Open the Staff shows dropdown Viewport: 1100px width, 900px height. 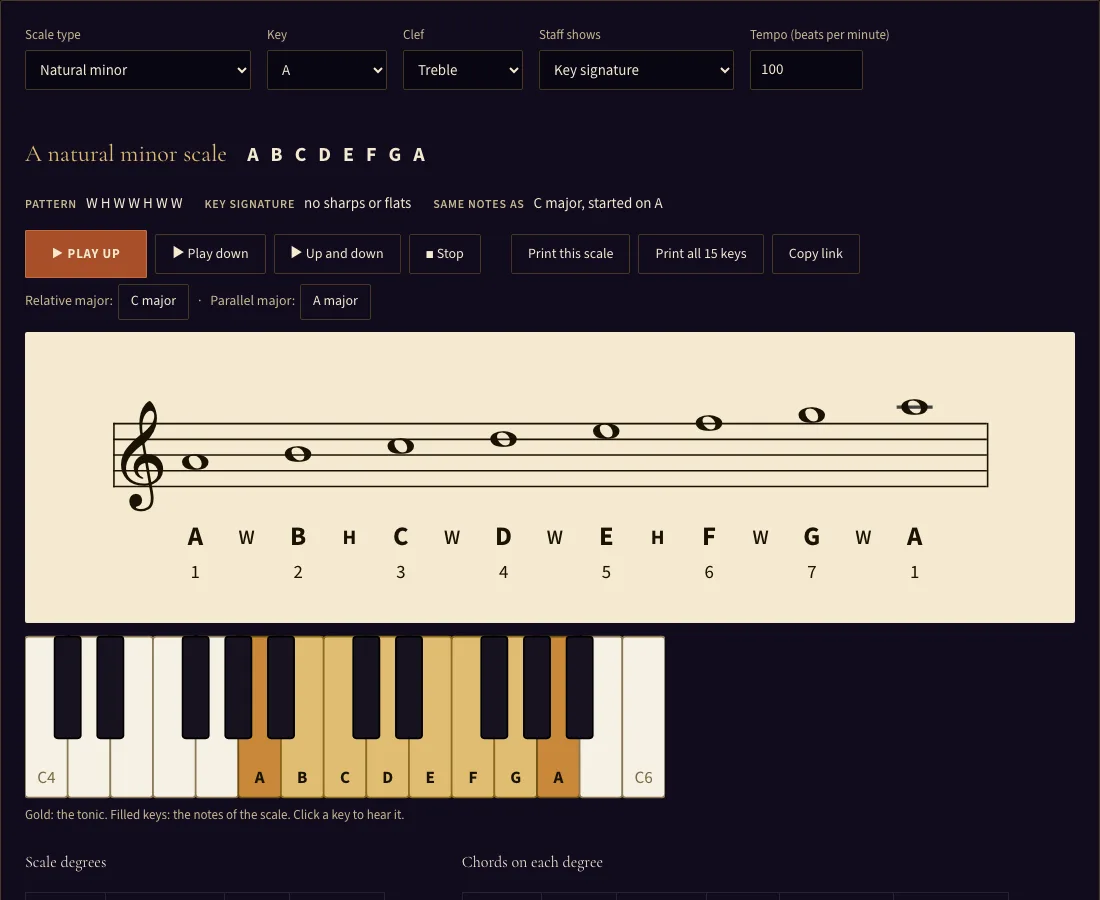pos(636,70)
